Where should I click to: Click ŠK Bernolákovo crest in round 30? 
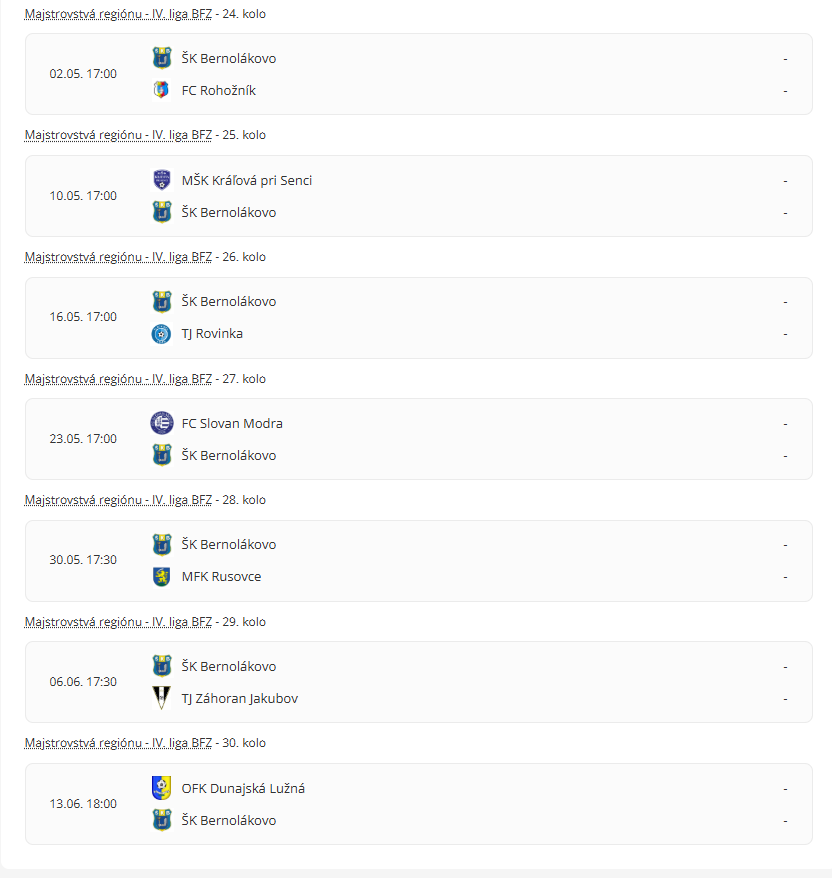point(161,820)
